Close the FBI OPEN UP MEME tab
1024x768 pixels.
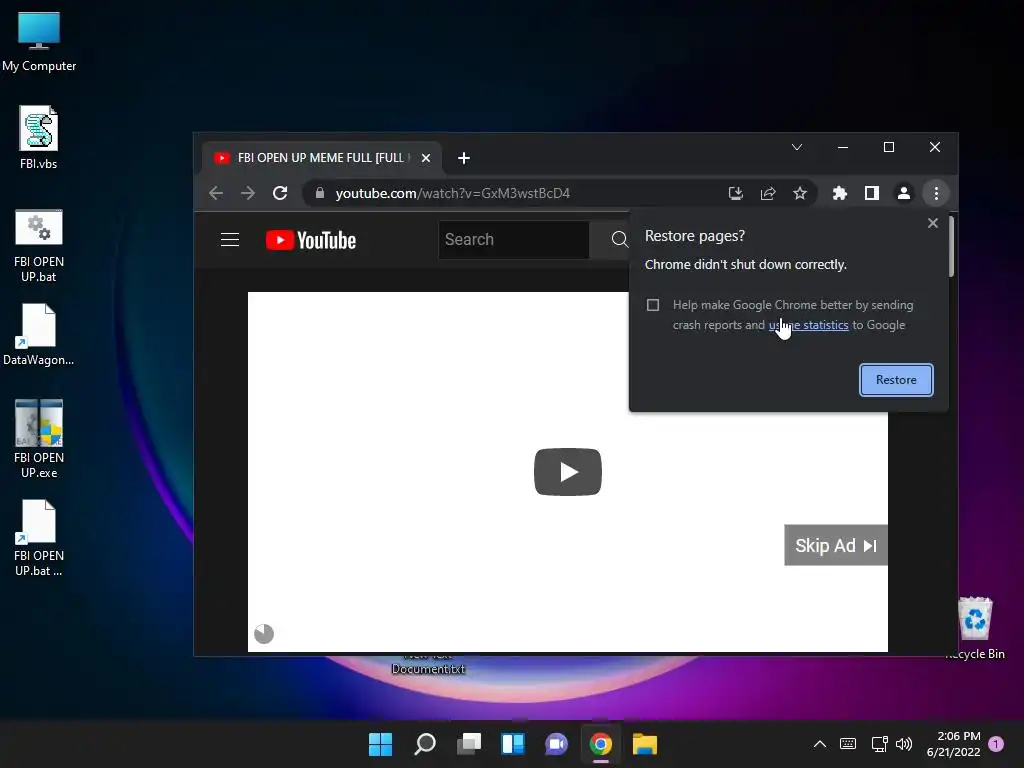pyautogui.click(x=426, y=158)
